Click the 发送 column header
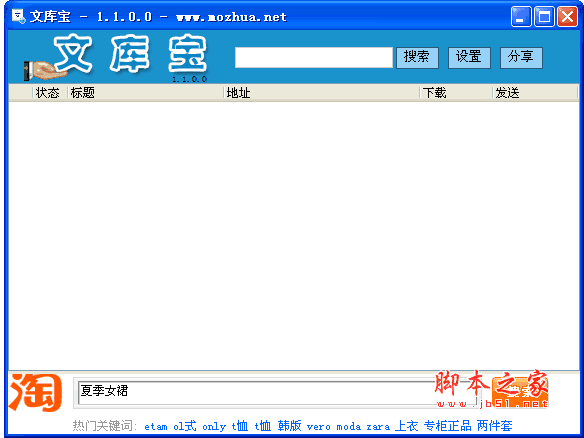 point(535,93)
